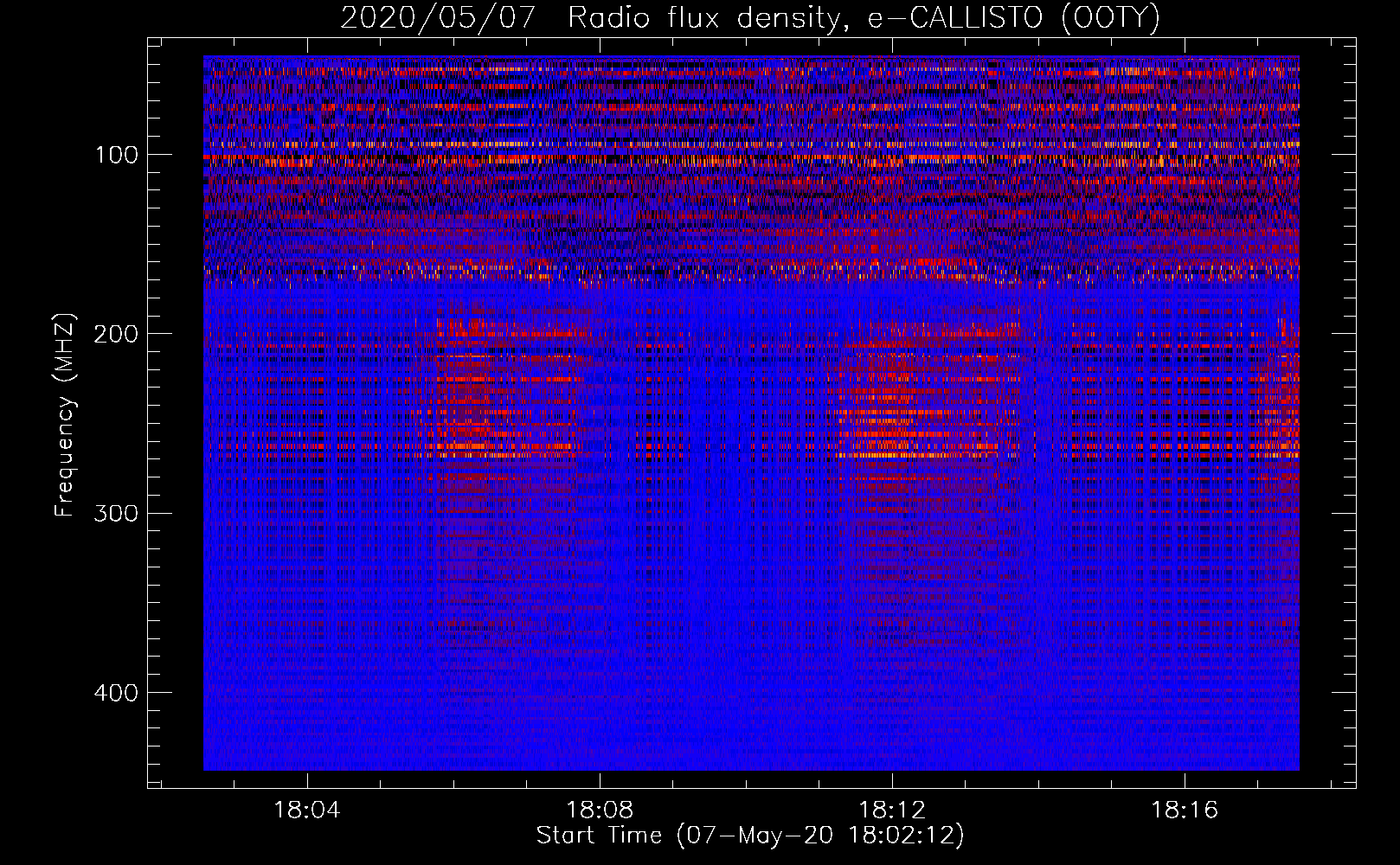Click the 100 frequency tick label
The height and width of the screenshot is (865, 1400).
point(116,155)
